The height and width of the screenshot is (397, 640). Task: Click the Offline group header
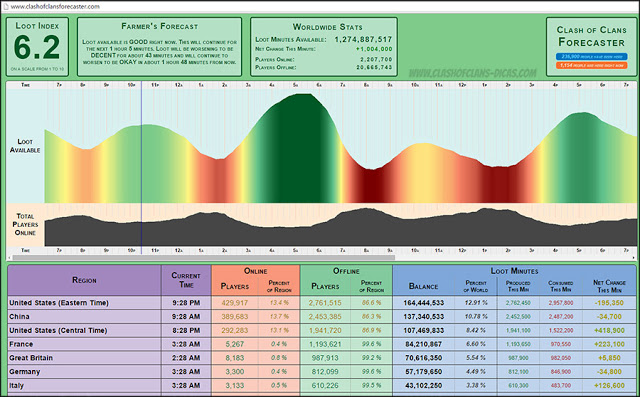346,271
